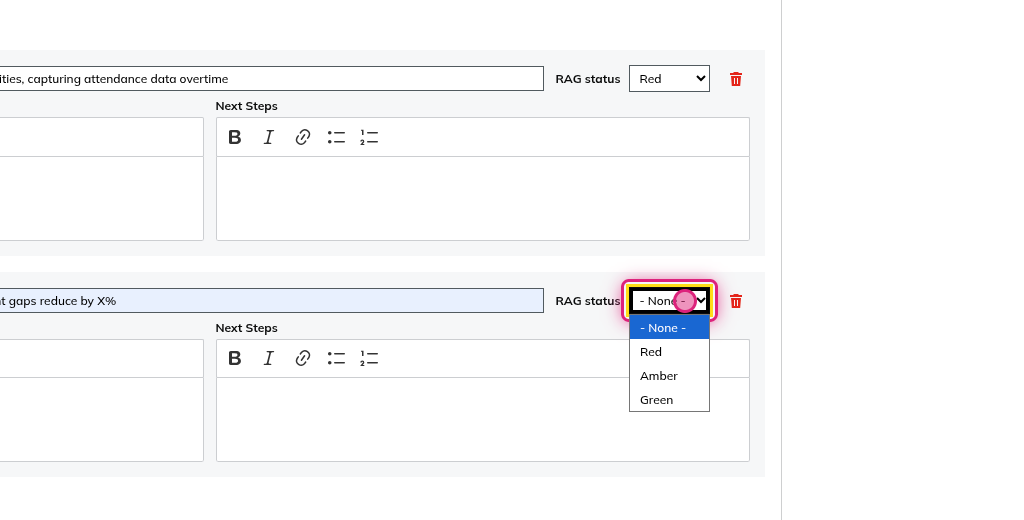Choose Red from the RAG status list
The height and width of the screenshot is (520, 1024).
(x=669, y=351)
